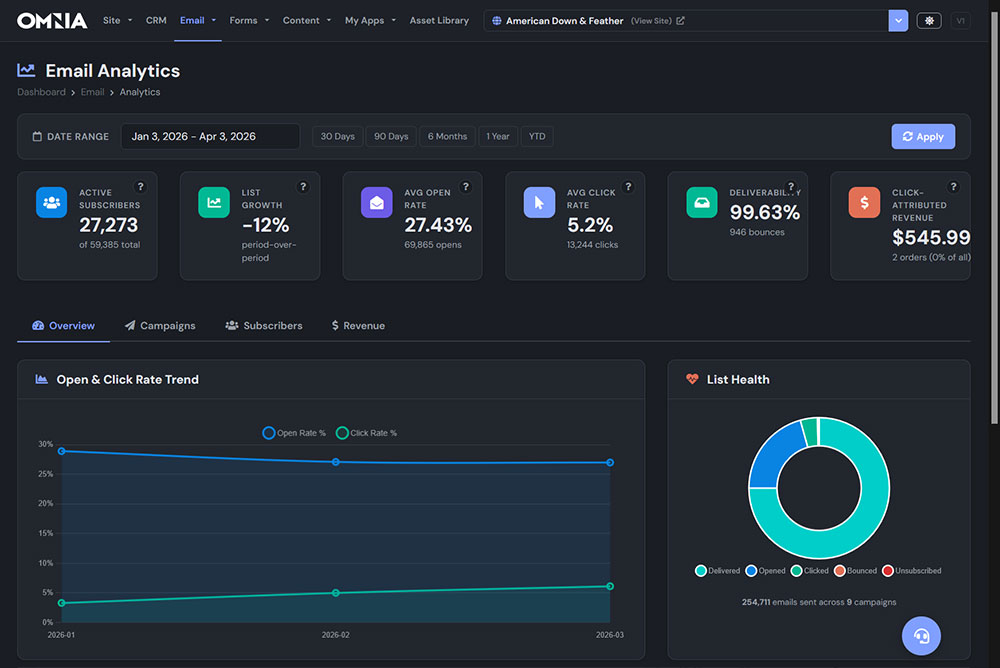The width and height of the screenshot is (1000, 668).
Task: Click the Delivered teal color swatch
Action: [x=700, y=570]
